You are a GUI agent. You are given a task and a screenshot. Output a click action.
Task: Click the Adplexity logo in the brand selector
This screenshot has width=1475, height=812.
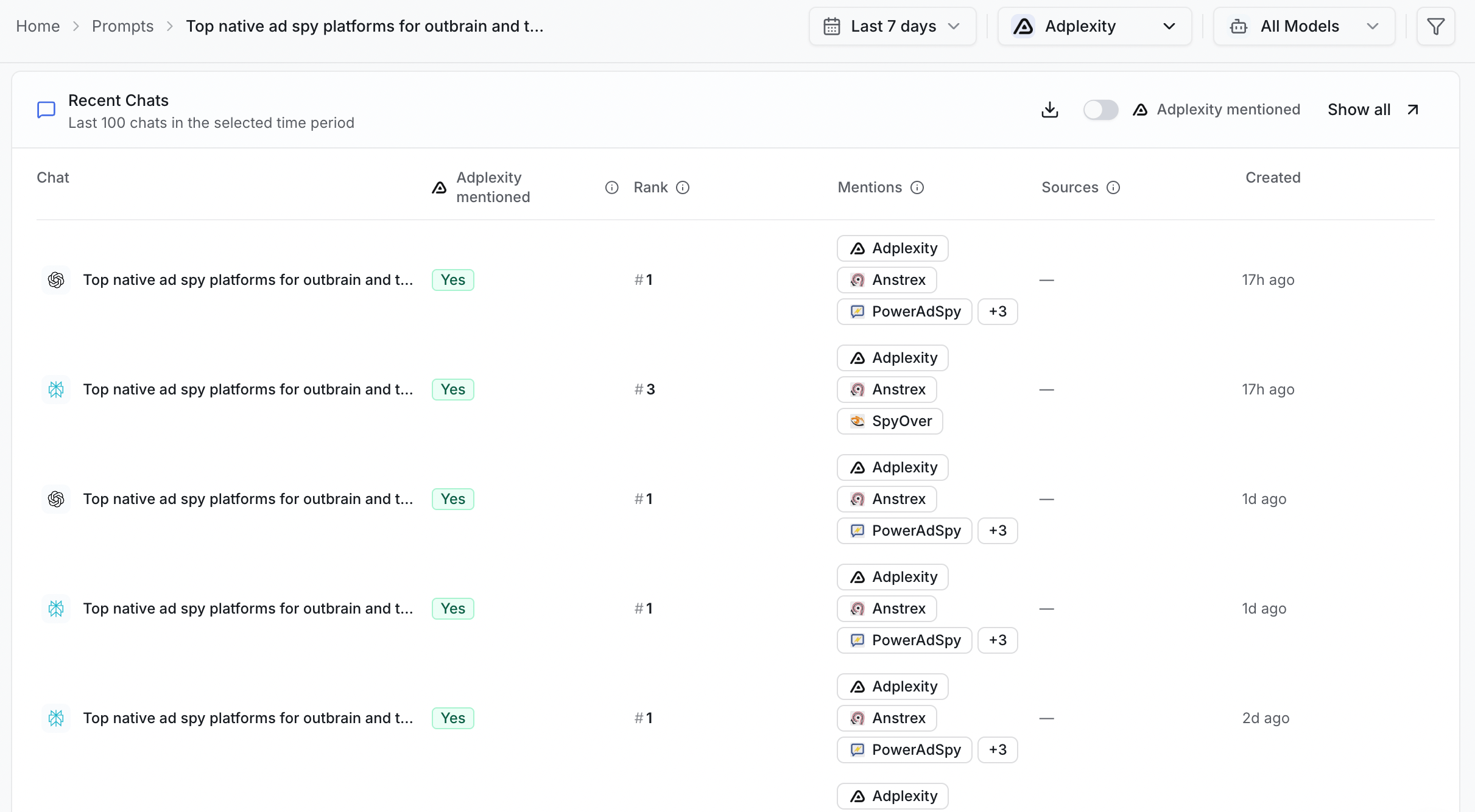[x=1023, y=26]
